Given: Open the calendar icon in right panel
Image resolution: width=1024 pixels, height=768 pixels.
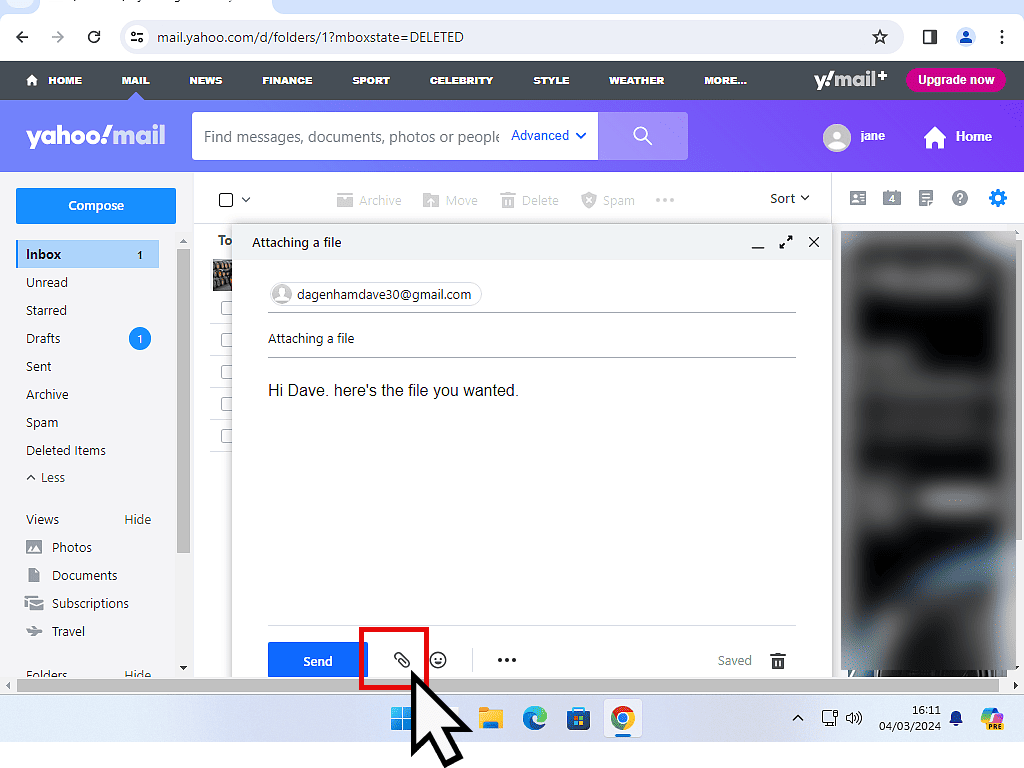Looking at the screenshot, I should pos(891,198).
